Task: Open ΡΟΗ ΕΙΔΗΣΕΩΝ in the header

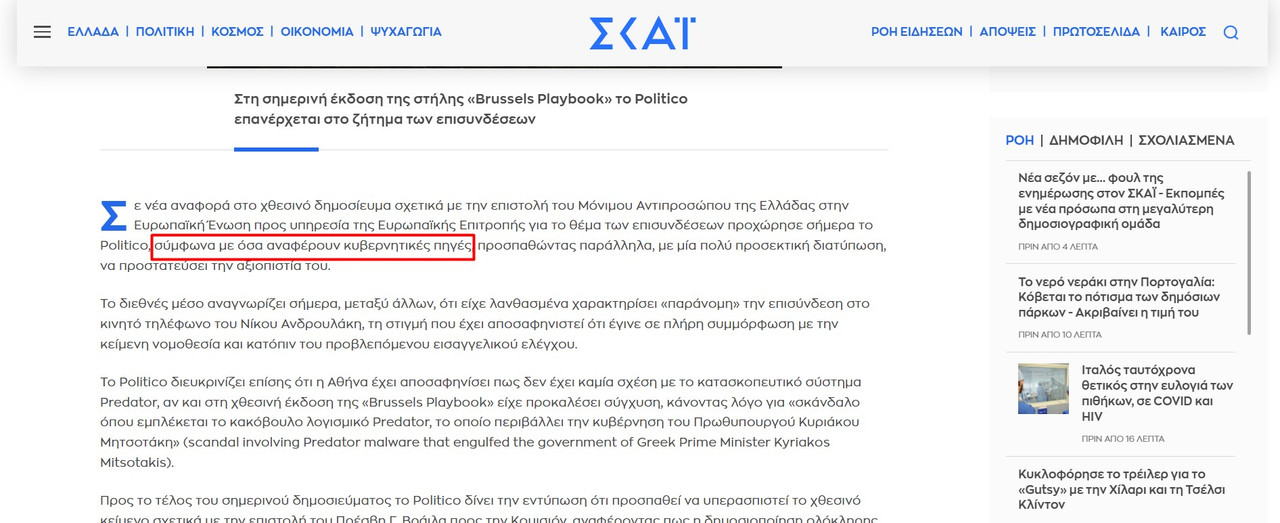Action: pyautogui.click(x=917, y=32)
